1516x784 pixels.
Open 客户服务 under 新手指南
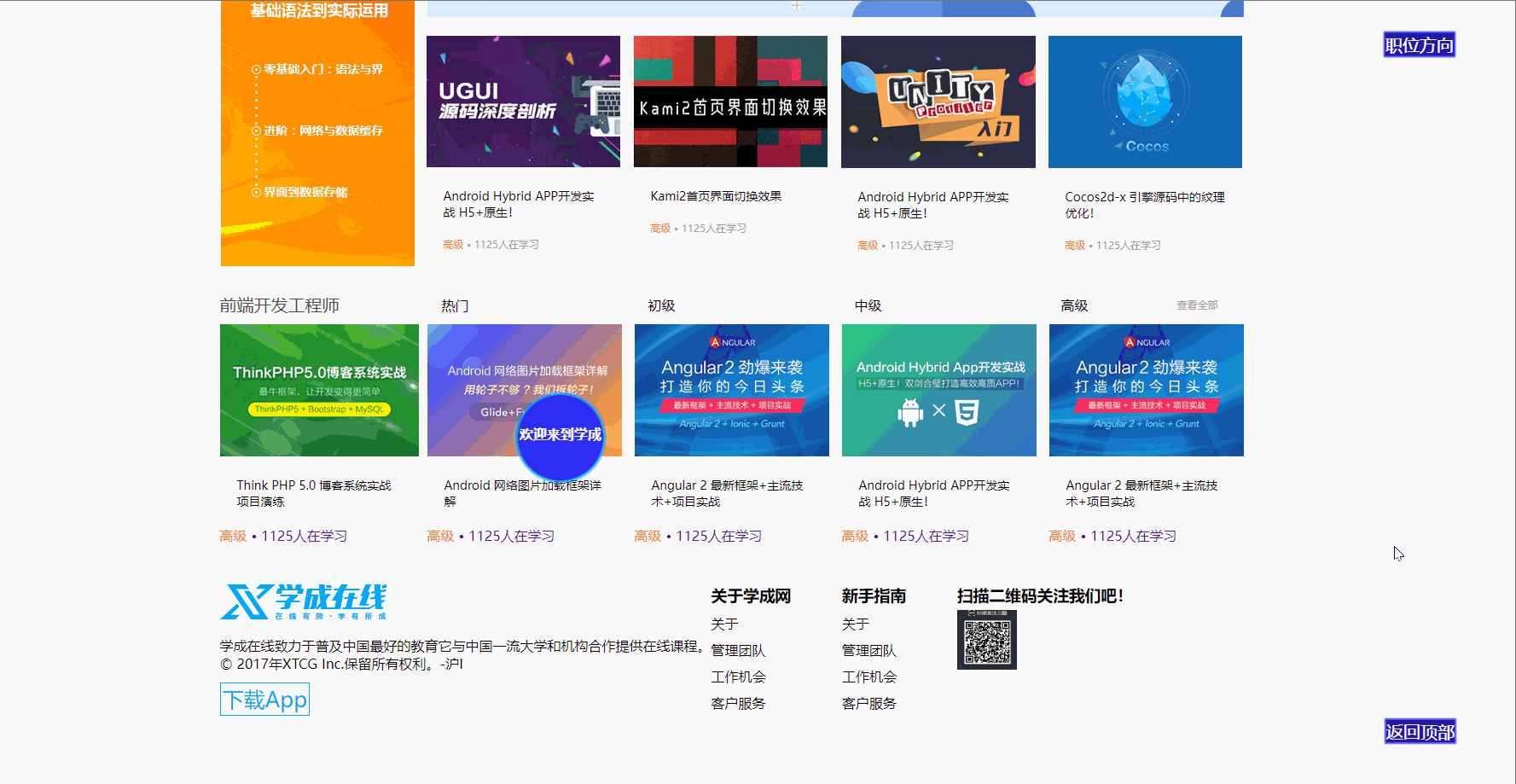tap(868, 704)
